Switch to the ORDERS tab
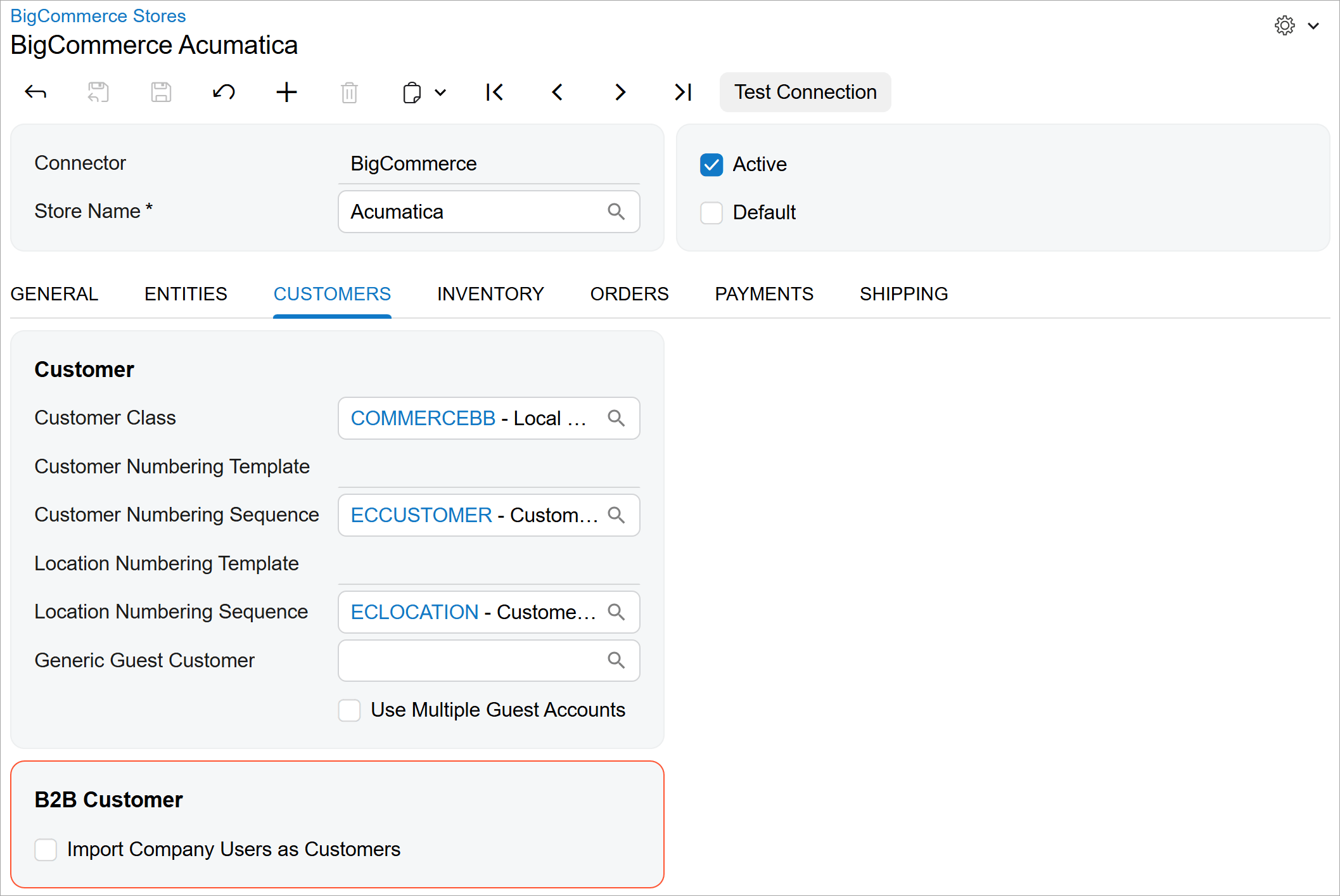Image resolution: width=1340 pixels, height=896 pixels. (629, 293)
